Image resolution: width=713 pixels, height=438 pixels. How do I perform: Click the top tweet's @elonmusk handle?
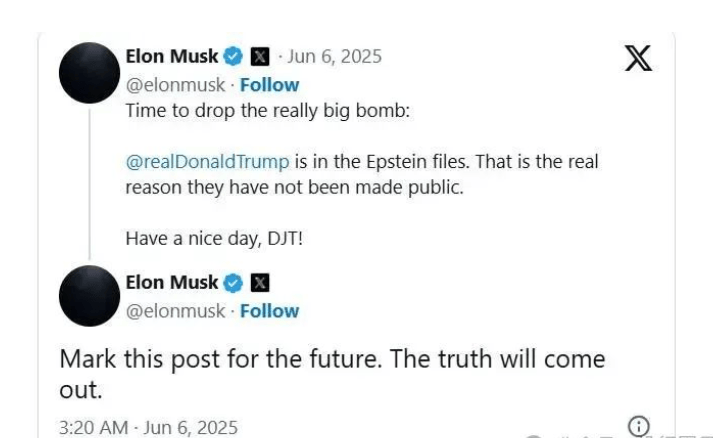(x=175, y=85)
